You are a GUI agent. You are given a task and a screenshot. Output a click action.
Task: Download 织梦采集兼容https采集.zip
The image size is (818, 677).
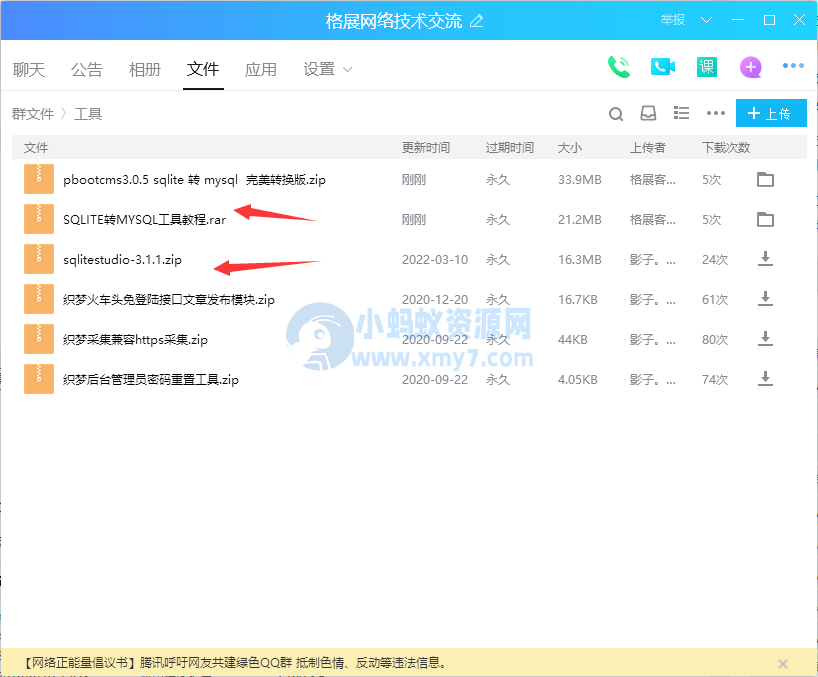coord(765,339)
